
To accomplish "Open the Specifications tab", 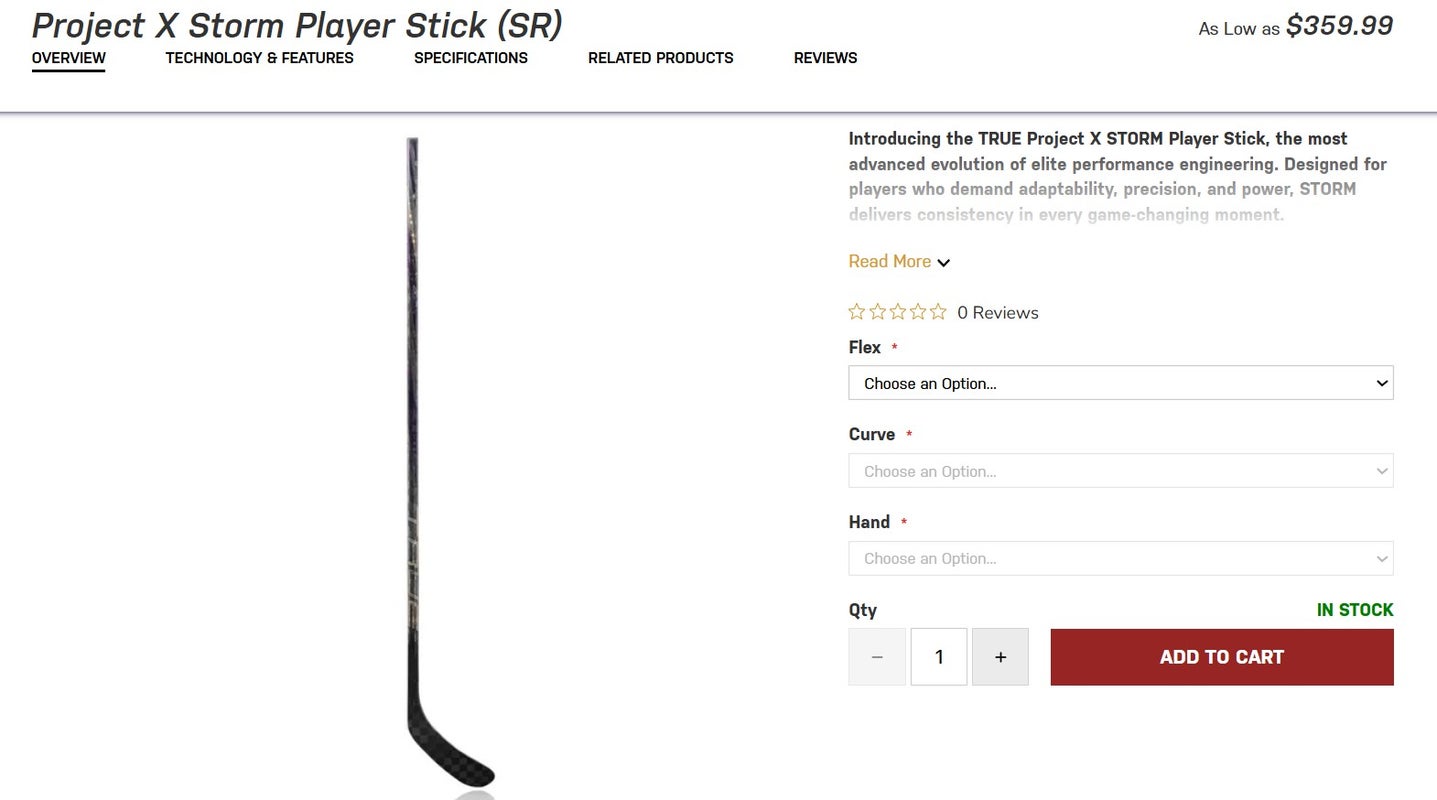I will [x=471, y=58].
